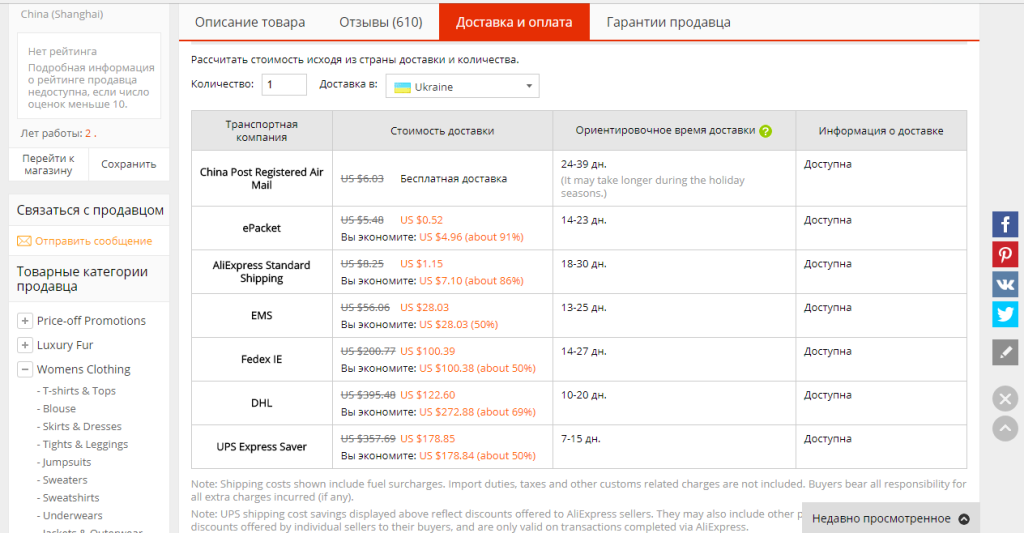Open the Отзывы (610) tab
This screenshot has height=533, width=1024.
tap(381, 22)
